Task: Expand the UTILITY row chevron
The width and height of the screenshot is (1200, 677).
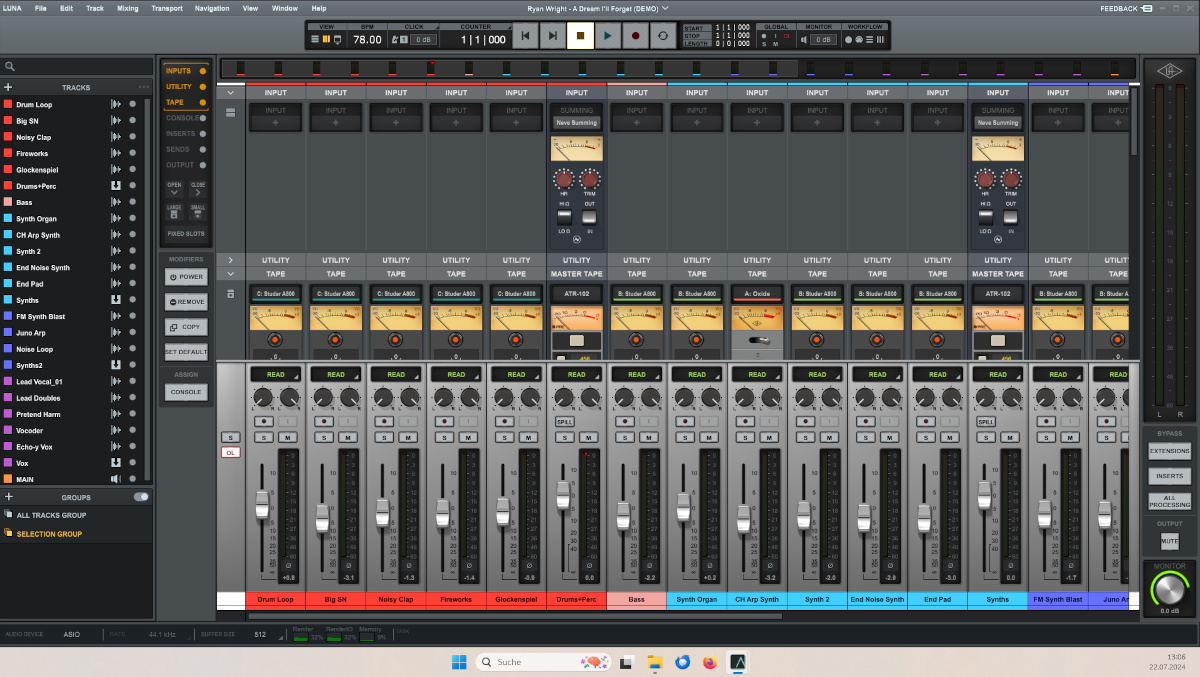Action: click(231, 260)
